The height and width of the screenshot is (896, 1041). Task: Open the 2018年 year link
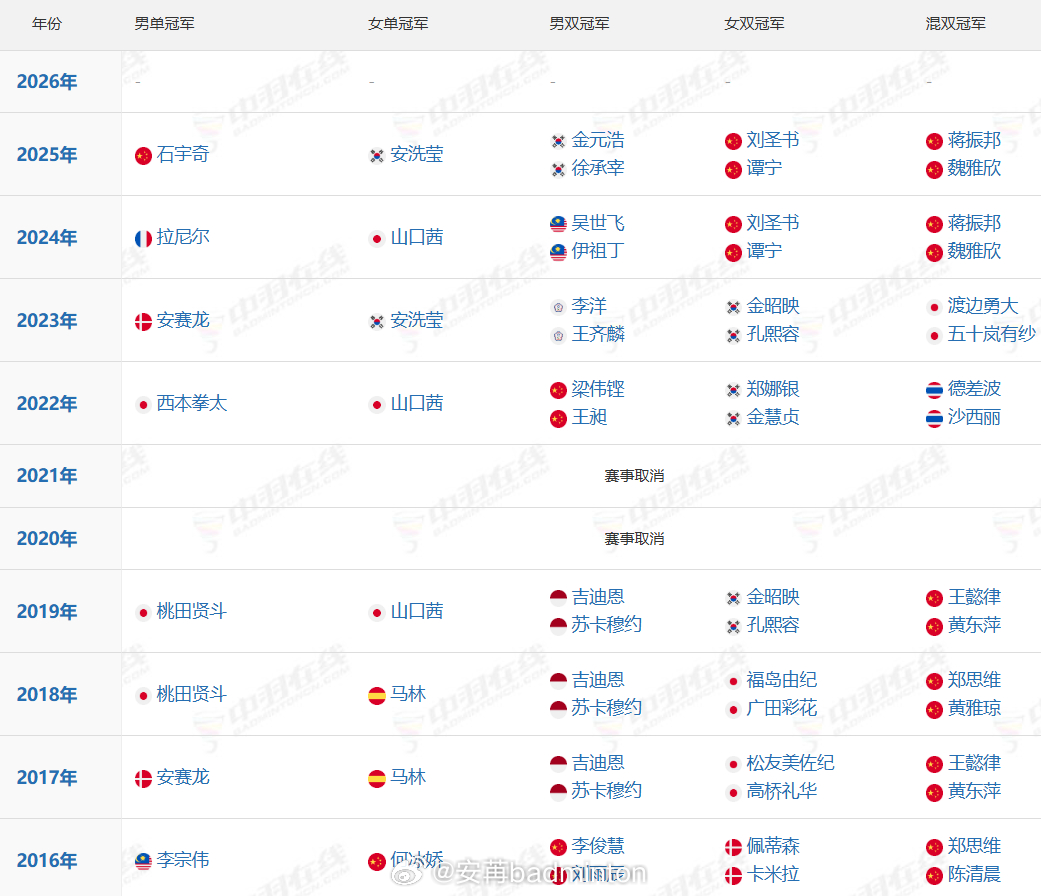(x=47, y=694)
